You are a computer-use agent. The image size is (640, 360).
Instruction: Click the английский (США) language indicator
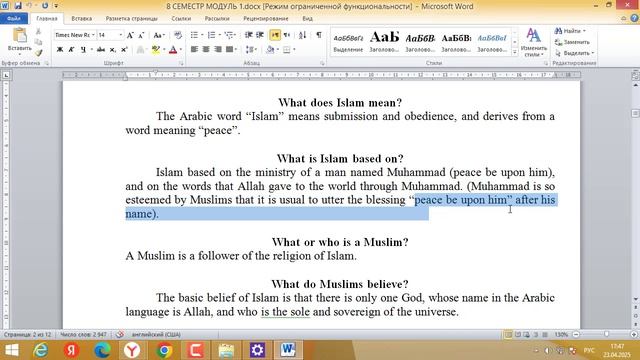click(x=156, y=335)
